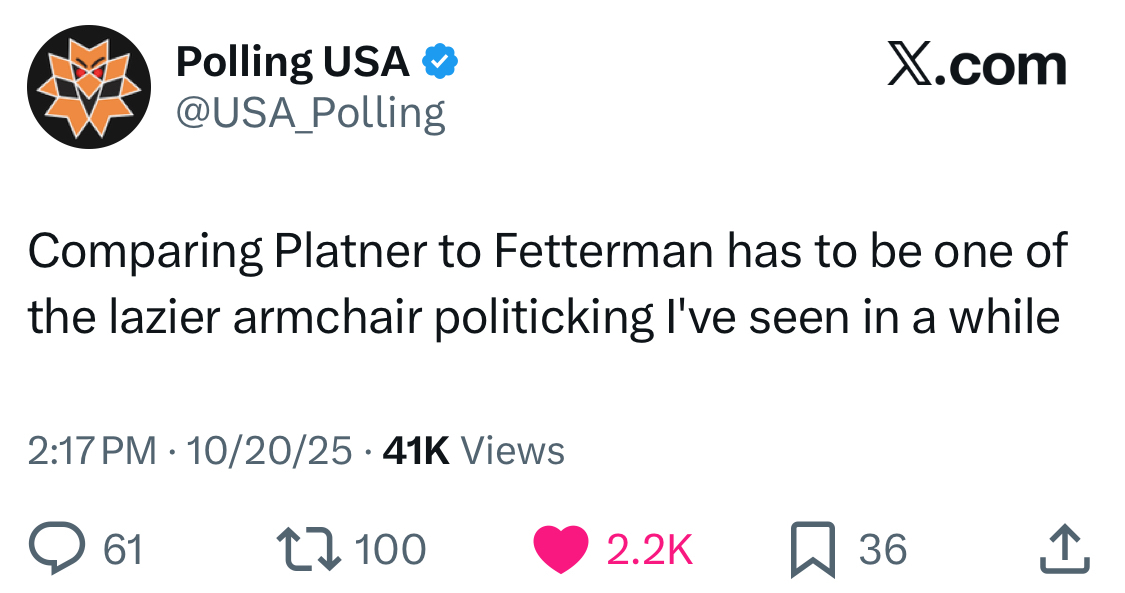
Task: Repost this tweet using the arrows icon
Action: tap(311, 549)
